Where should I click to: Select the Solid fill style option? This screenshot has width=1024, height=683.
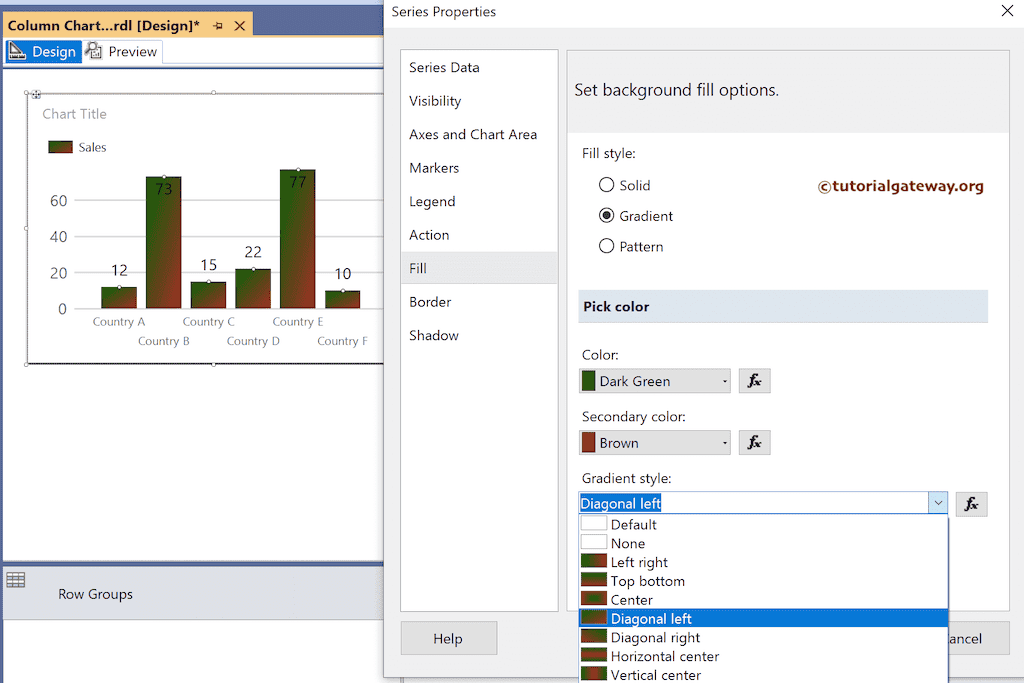click(607, 185)
